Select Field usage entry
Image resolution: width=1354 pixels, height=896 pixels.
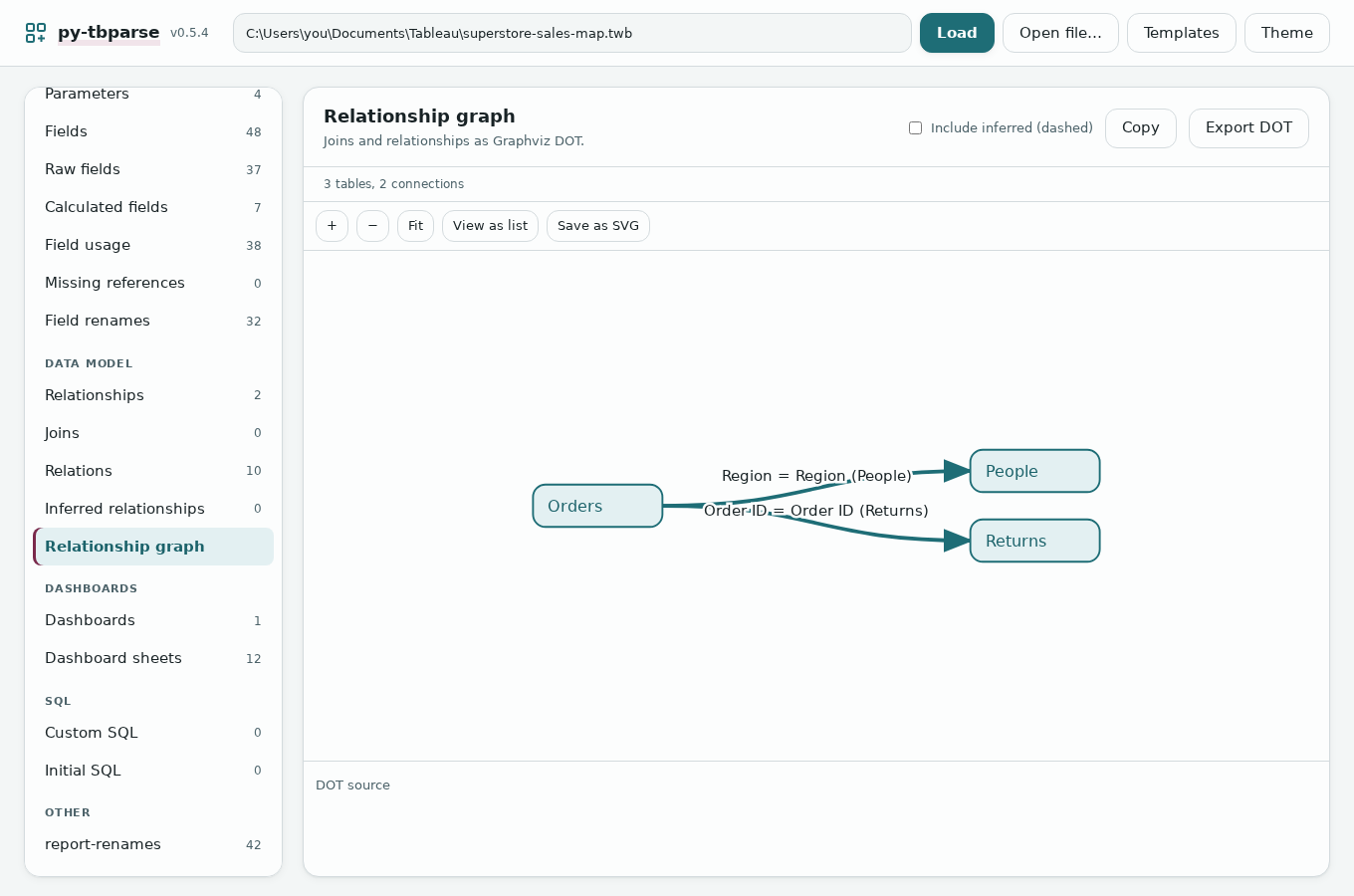(153, 245)
